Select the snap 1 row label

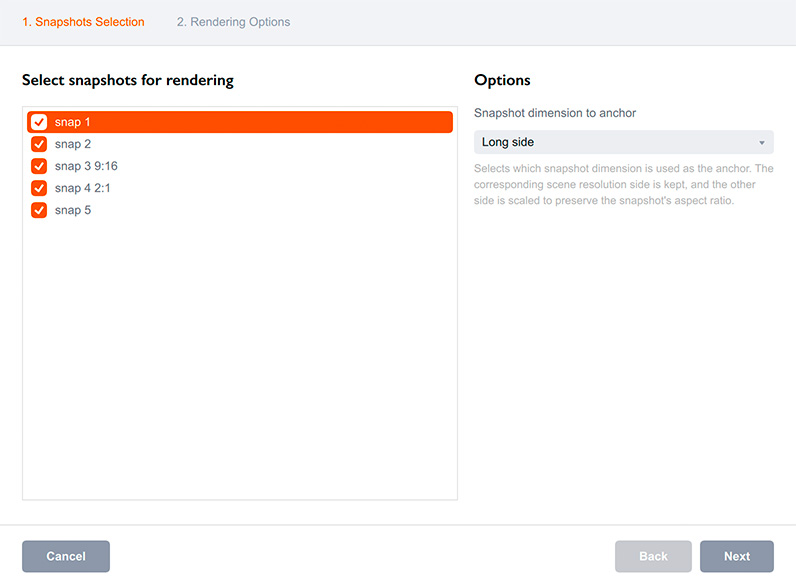pos(73,122)
